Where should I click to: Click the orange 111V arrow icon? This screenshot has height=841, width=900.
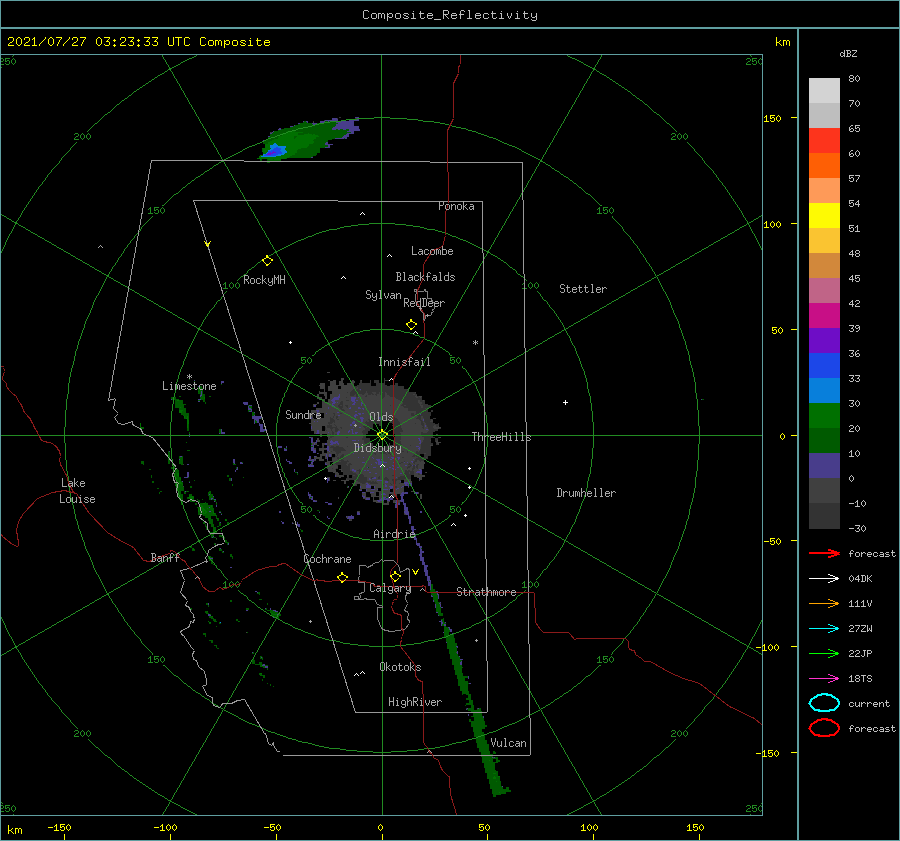point(824,603)
